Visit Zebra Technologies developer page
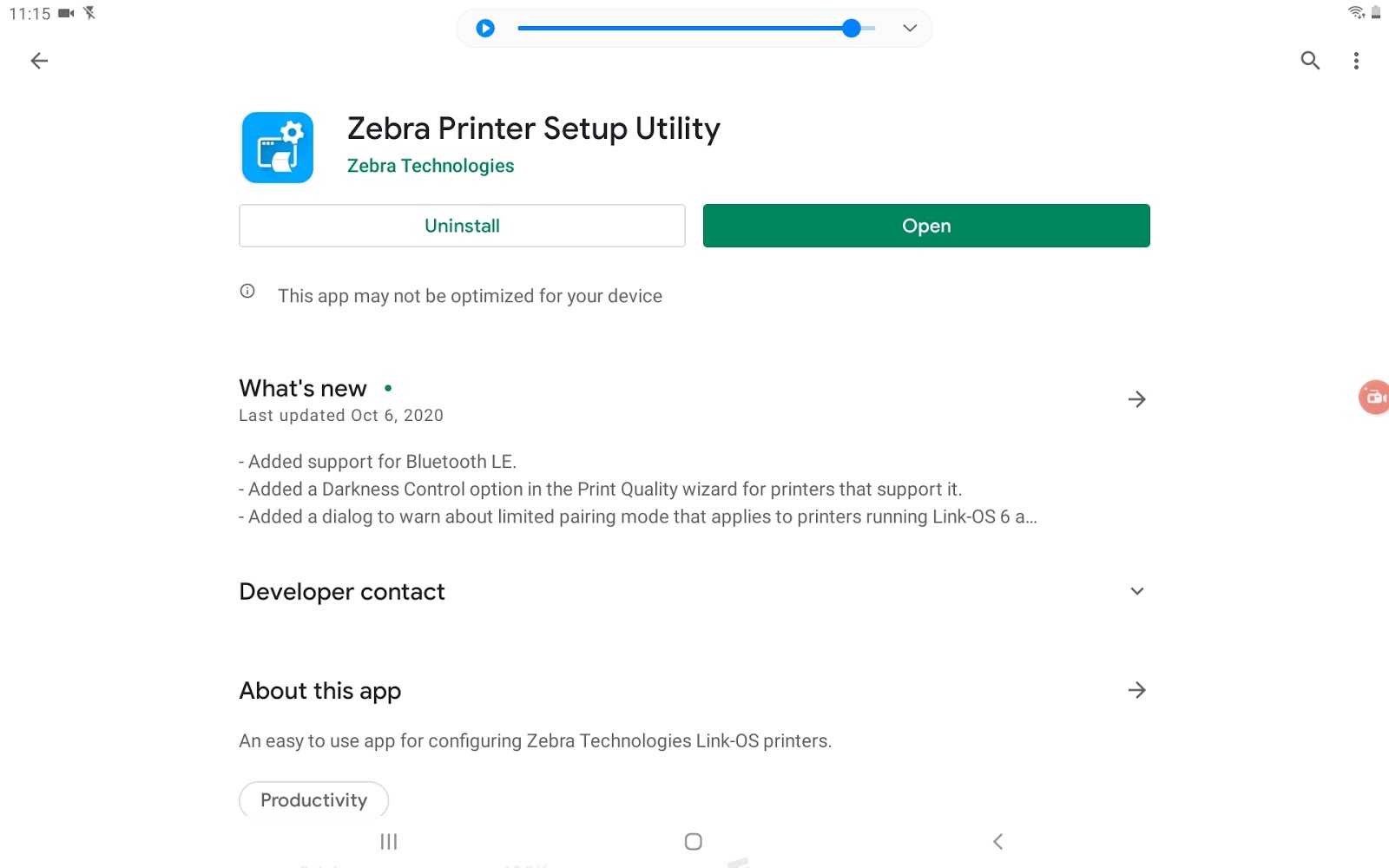 tap(431, 166)
